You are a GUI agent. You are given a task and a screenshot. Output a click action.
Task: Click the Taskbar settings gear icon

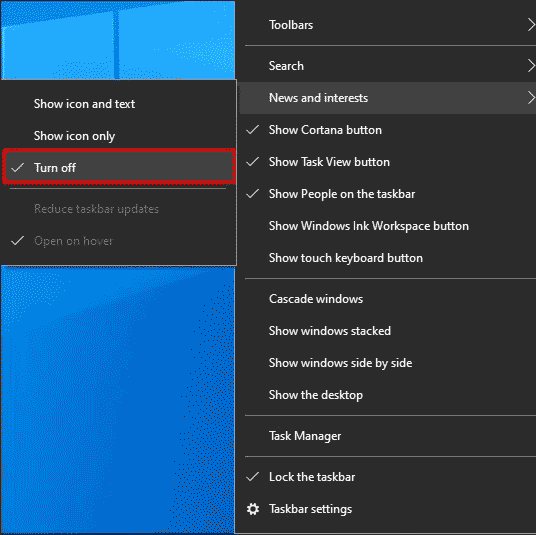coord(253,509)
